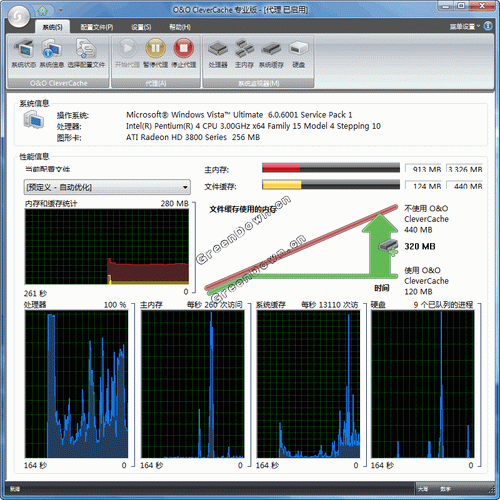Click the Intel Pentium 4 processor text
The height and width of the screenshot is (500, 500).
click(x=253, y=126)
